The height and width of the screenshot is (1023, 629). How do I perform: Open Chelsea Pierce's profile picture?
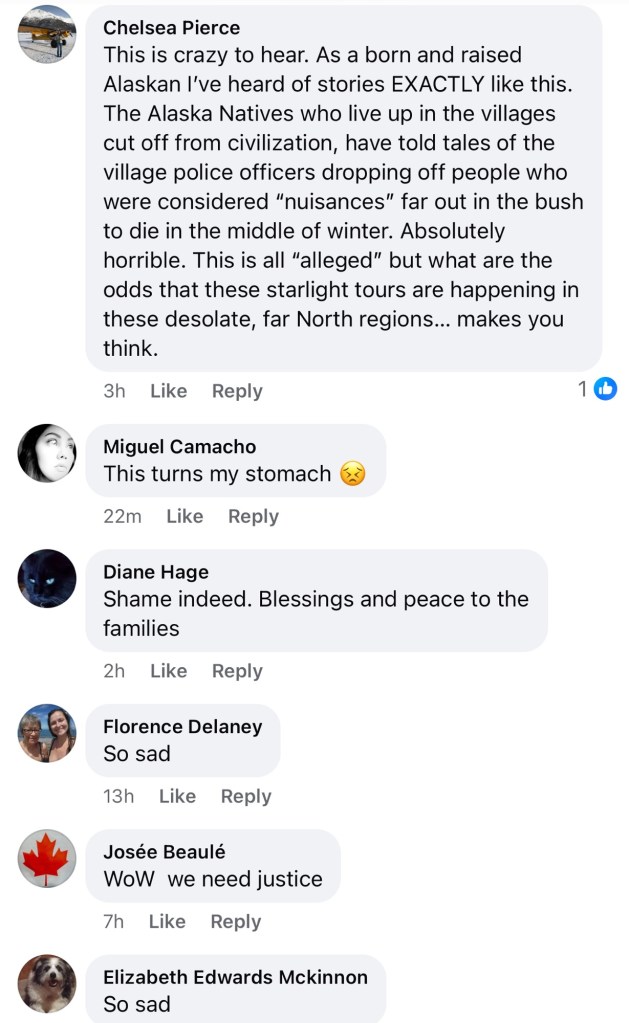click(47, 34)
